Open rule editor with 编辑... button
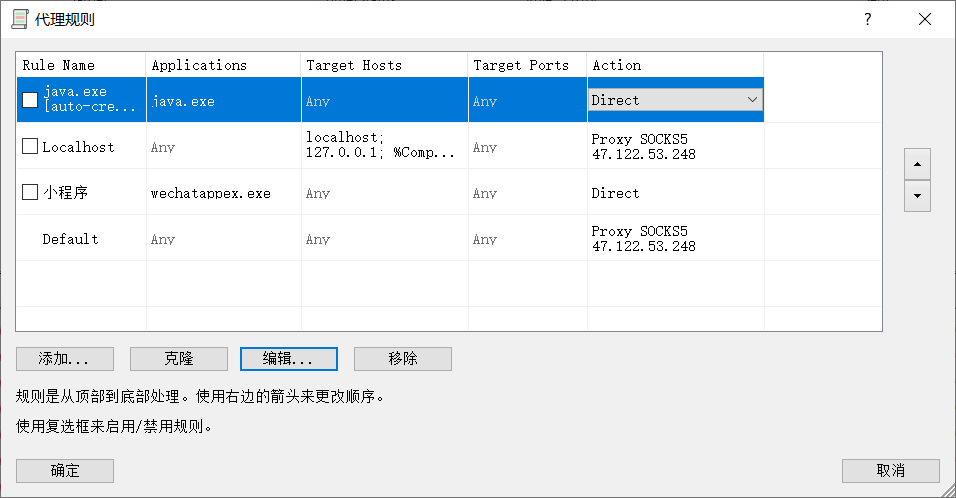Image resolution: width=956 pixels, height=498 pixels. point(289,359)
